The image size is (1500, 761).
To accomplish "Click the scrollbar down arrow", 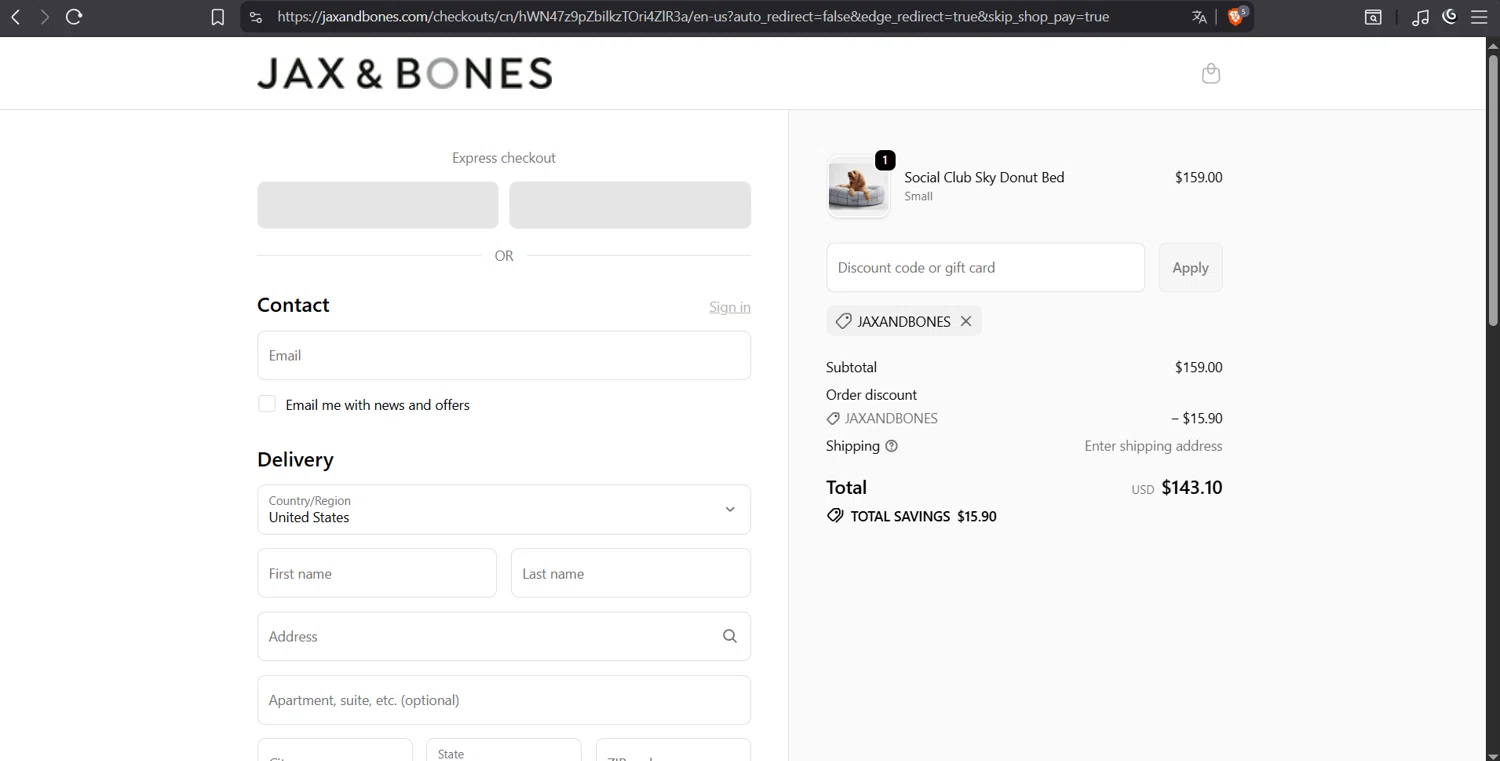I will [x=1493, y=755].
